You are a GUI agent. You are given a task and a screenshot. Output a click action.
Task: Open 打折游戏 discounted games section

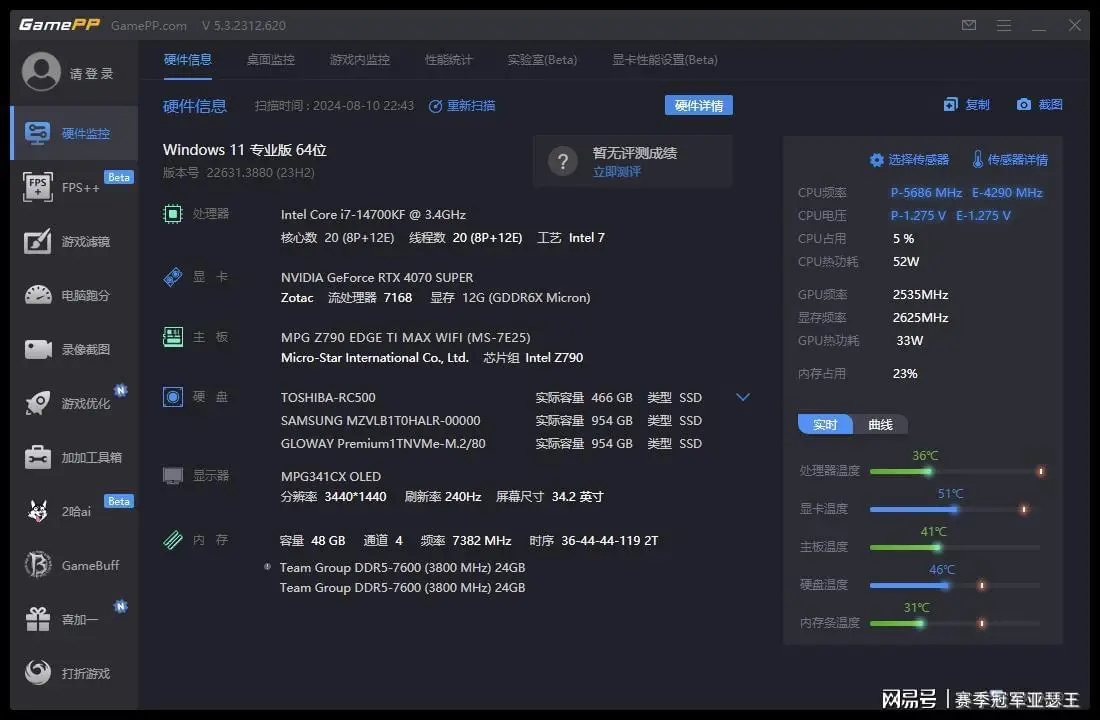70,672
